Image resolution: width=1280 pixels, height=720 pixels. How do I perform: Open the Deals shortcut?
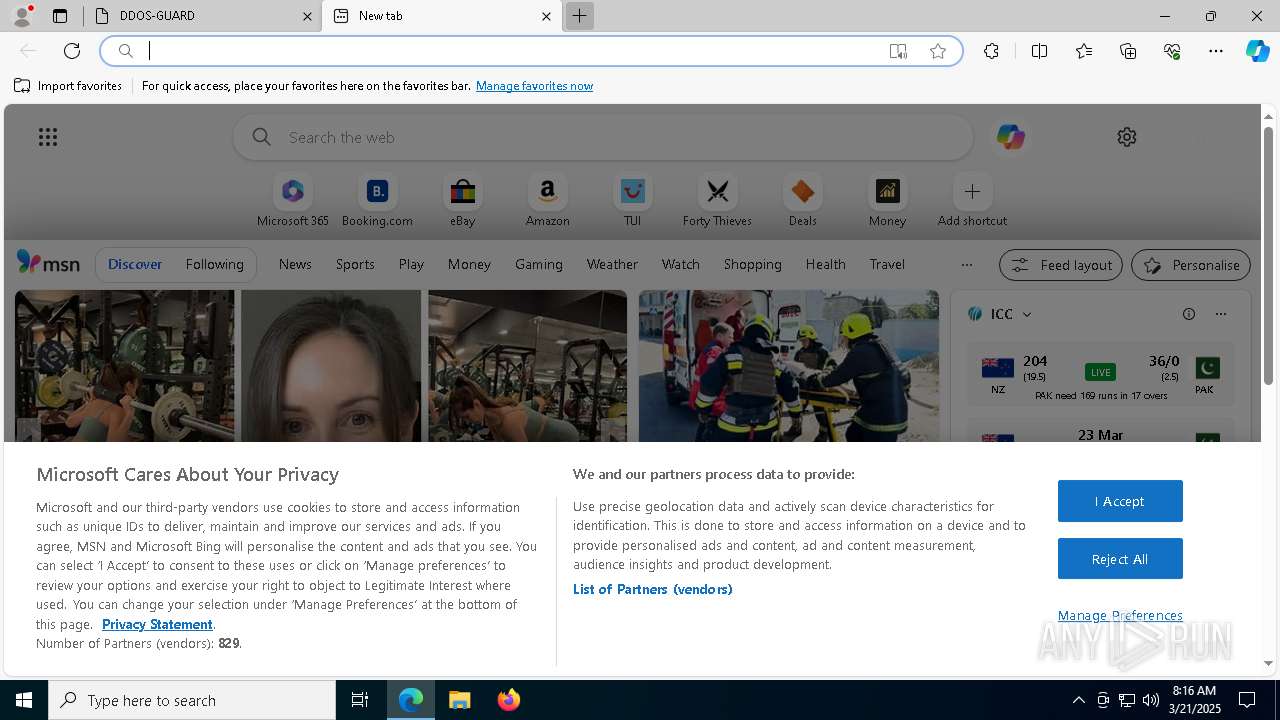[x=802, y=201]
